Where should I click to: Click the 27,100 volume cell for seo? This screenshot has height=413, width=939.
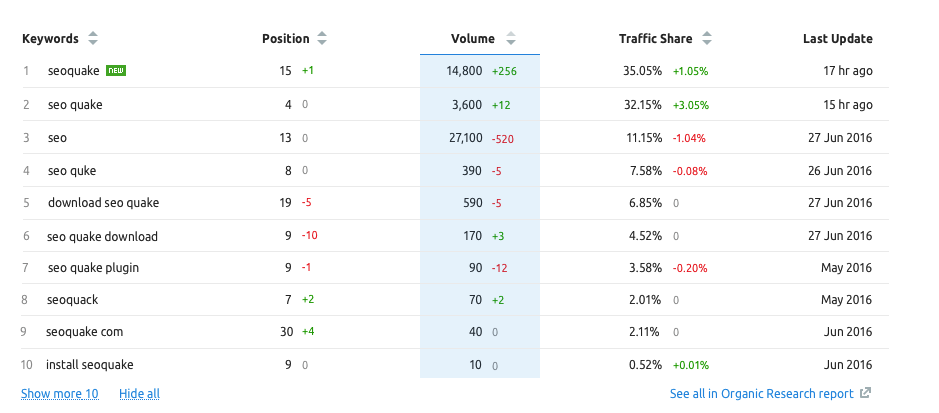(464, 138)
